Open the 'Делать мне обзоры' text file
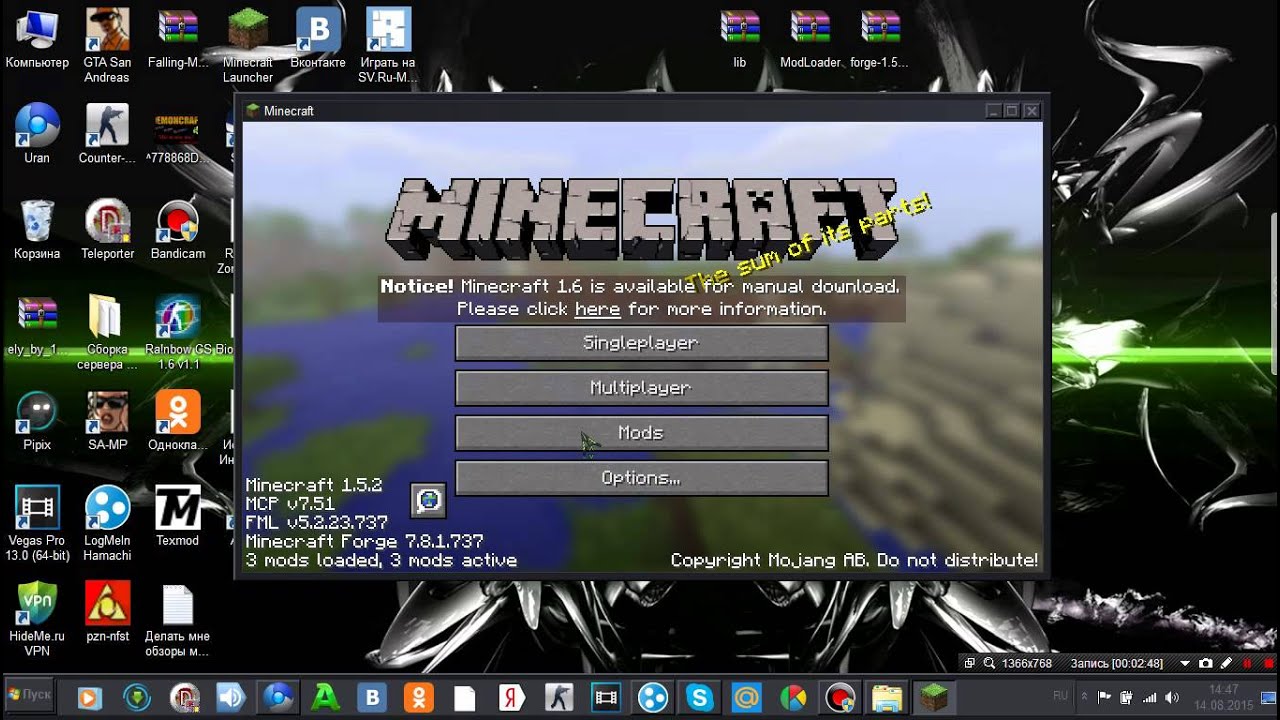The height and width of the screenshot is (720, 1280). pos(178,619)
